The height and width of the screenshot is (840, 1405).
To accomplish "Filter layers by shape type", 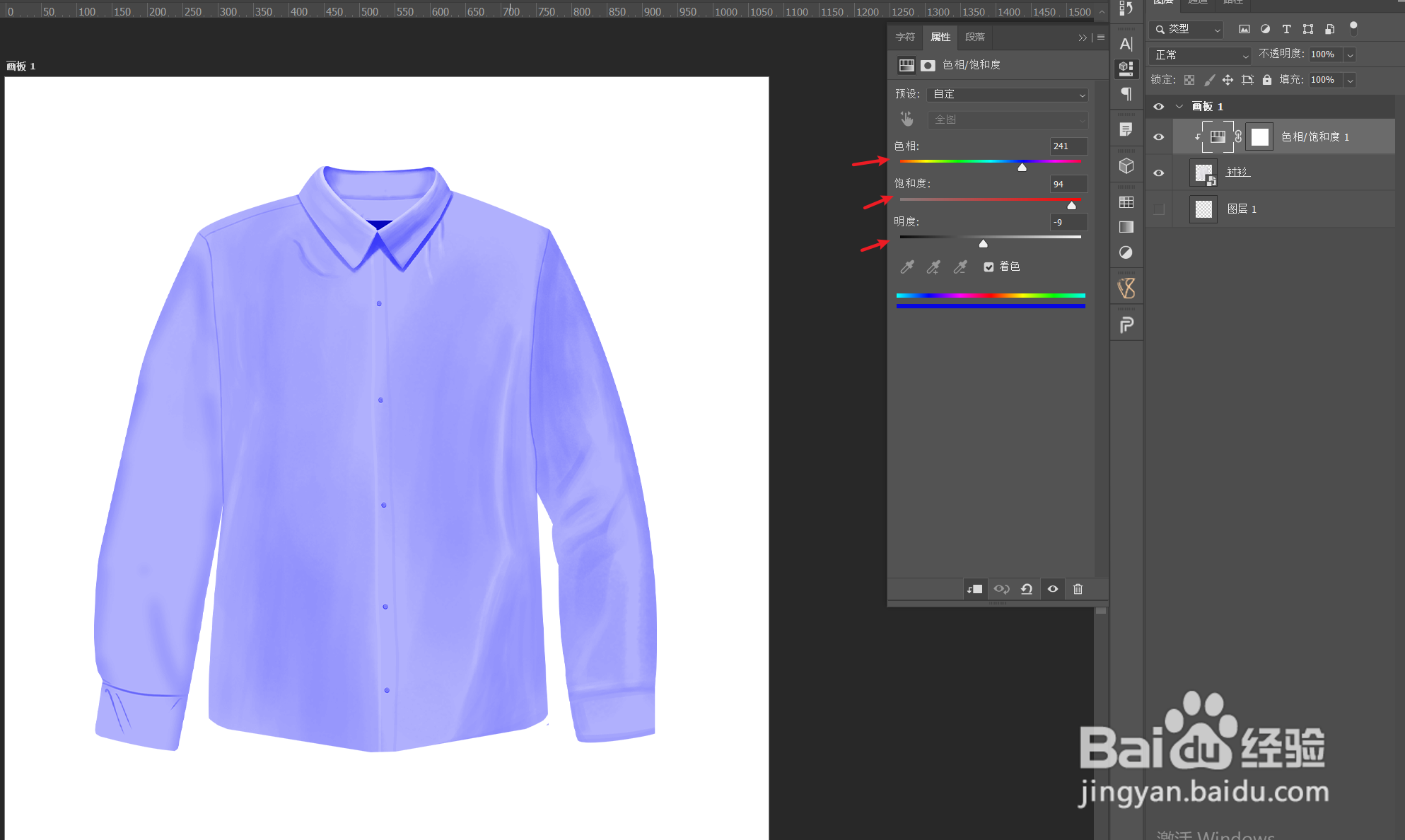I will pos(1308,29).
